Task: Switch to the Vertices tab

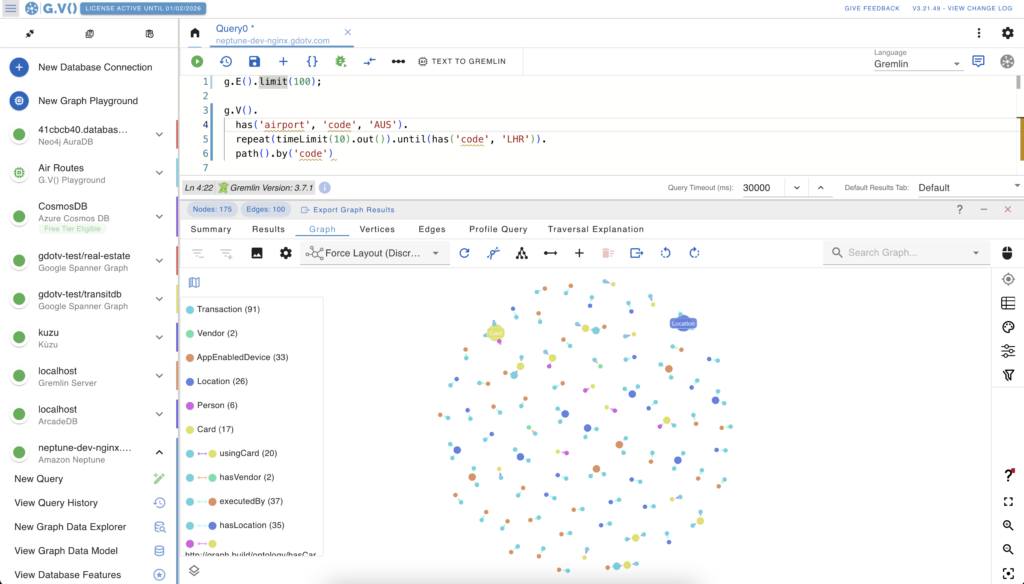Action: (377, 229)
